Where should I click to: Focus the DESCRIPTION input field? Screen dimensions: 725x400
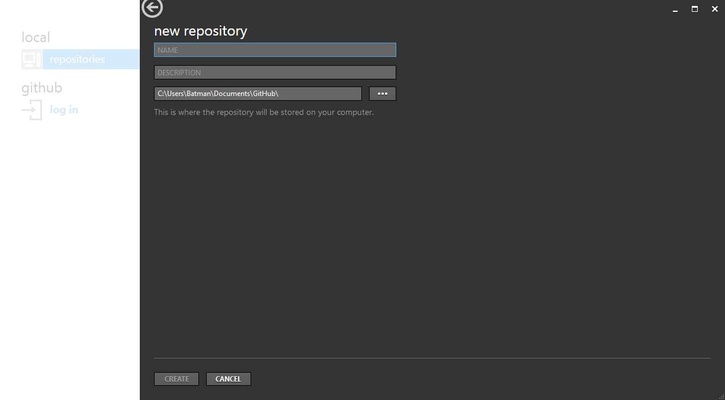(x=275, y=73)
